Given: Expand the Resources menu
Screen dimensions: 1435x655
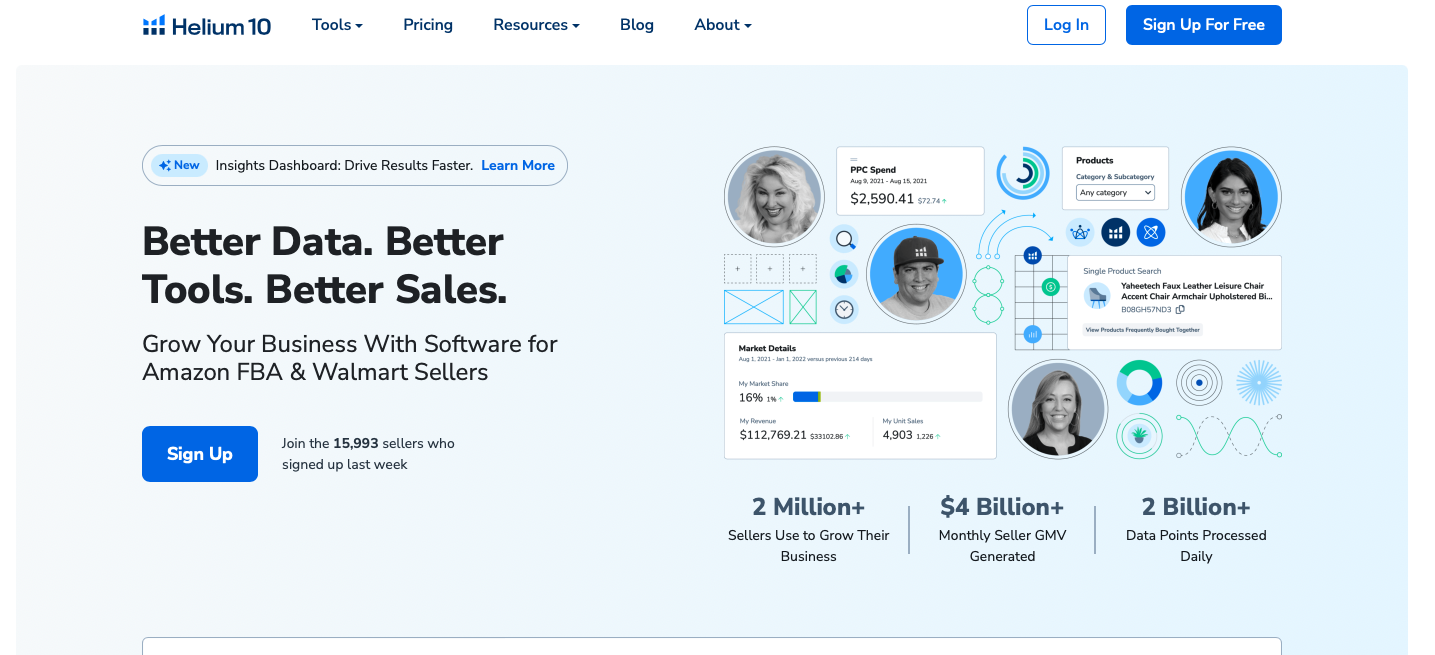Looking at the screenshot, I should coord(536,25).
